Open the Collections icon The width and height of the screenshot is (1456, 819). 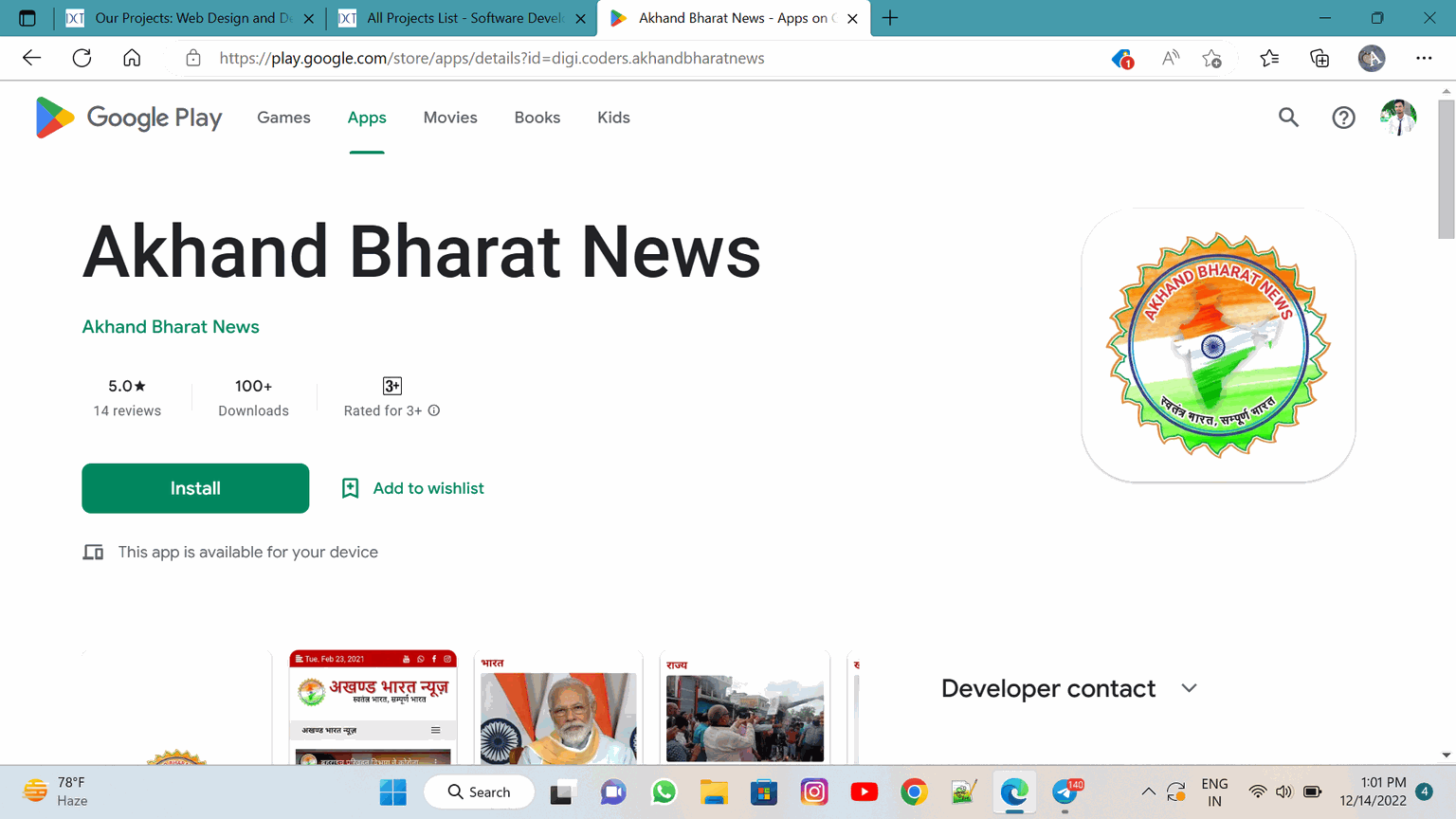[x=1319, y=58]
